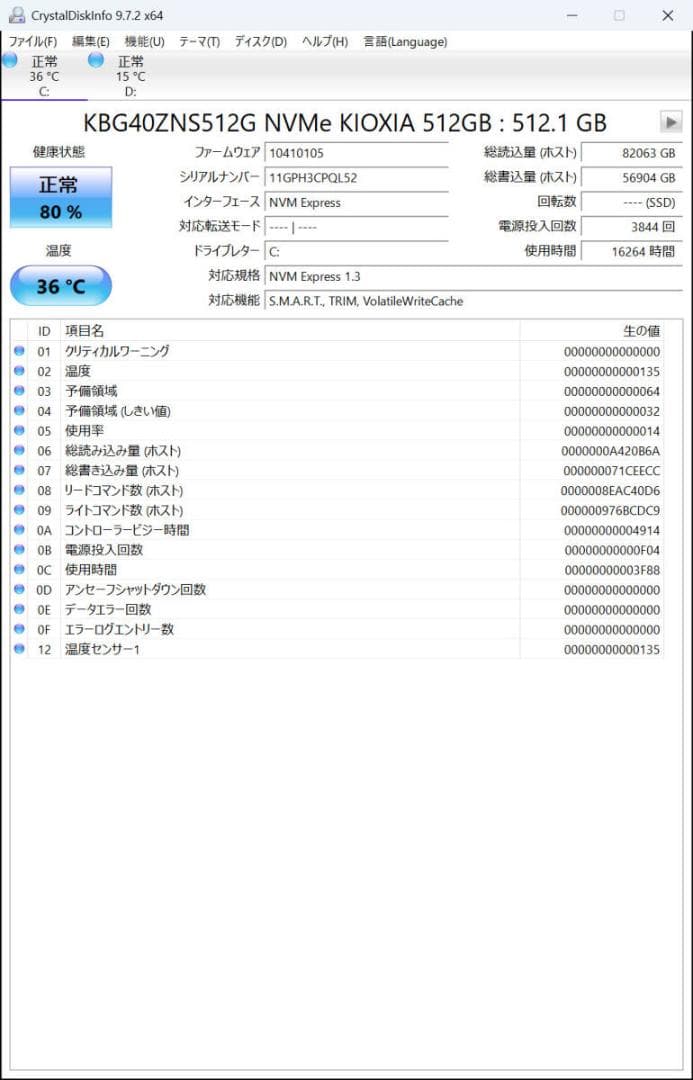The image size is (693, 1080).
Task: Go to next disk with the arrow button
Action: pyautogui.click(x=670, y=123)
